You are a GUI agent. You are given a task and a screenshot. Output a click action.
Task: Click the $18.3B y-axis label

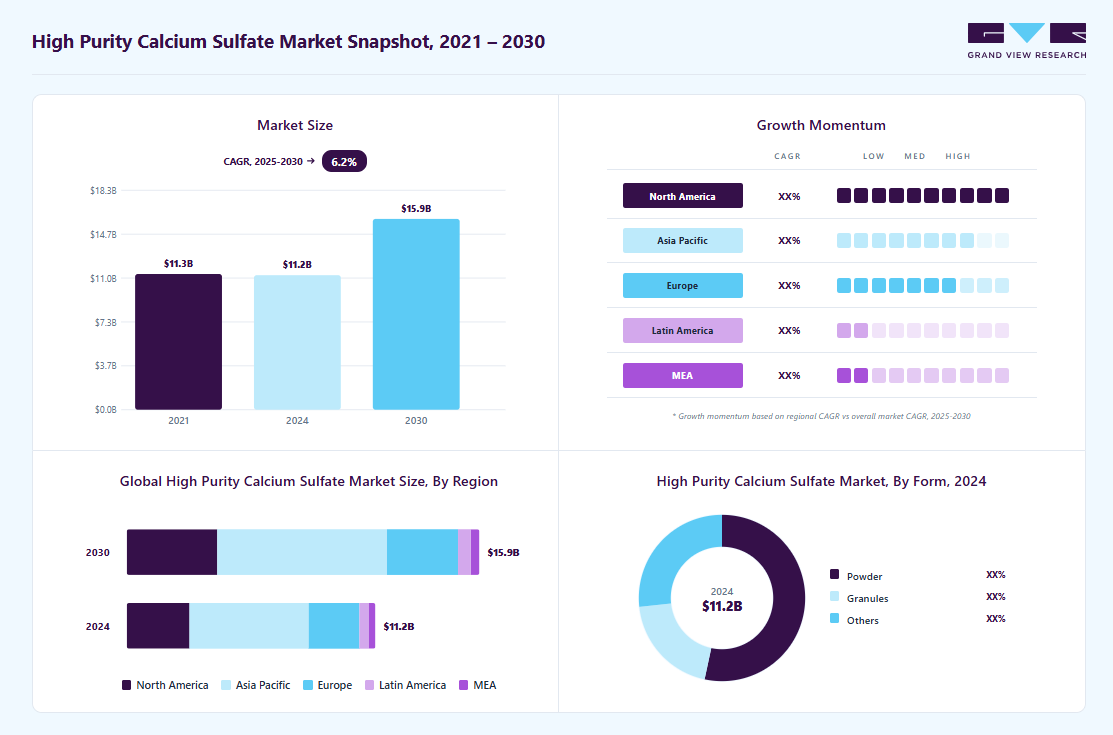click(103, 191)
